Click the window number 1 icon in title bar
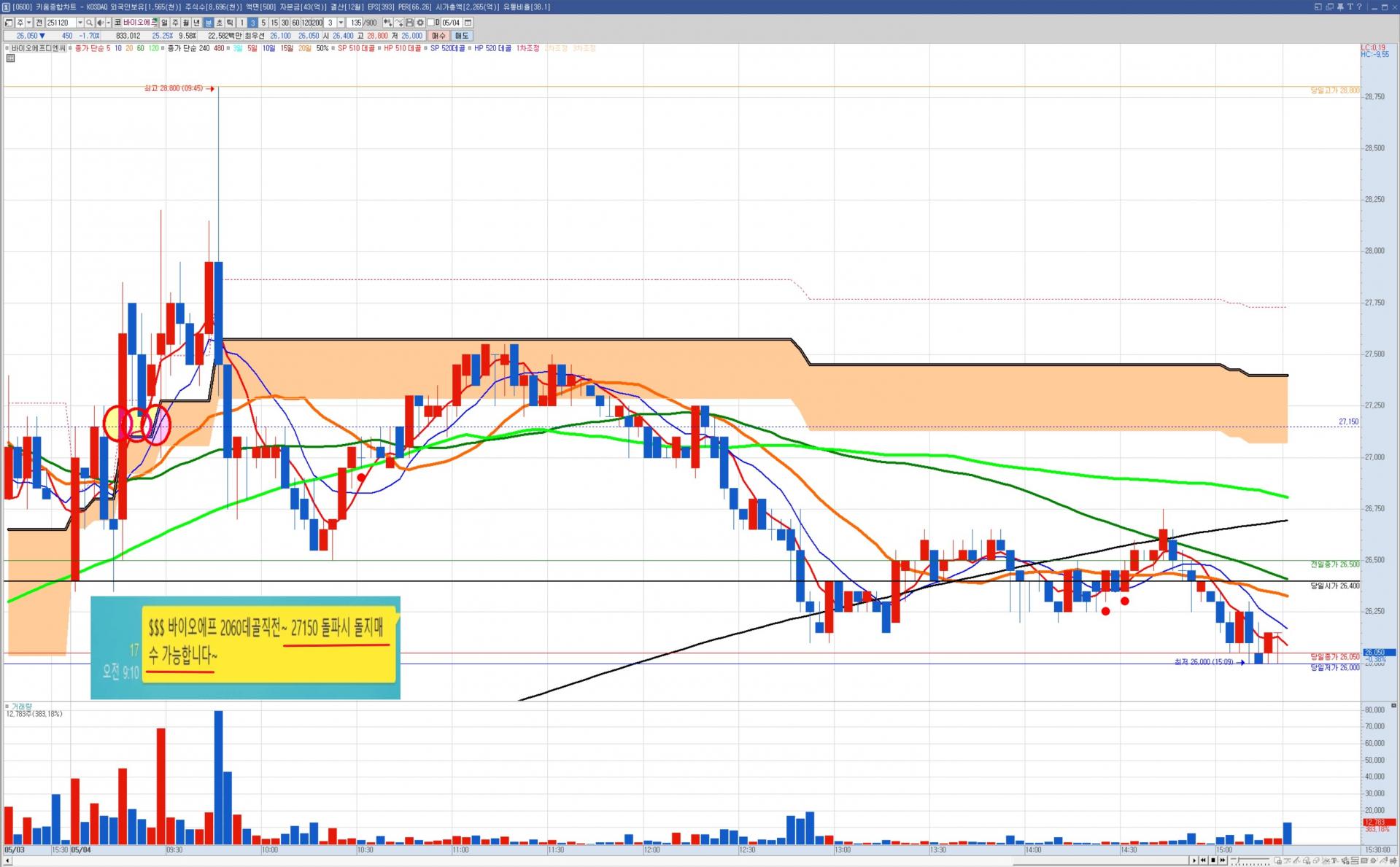 7,7
